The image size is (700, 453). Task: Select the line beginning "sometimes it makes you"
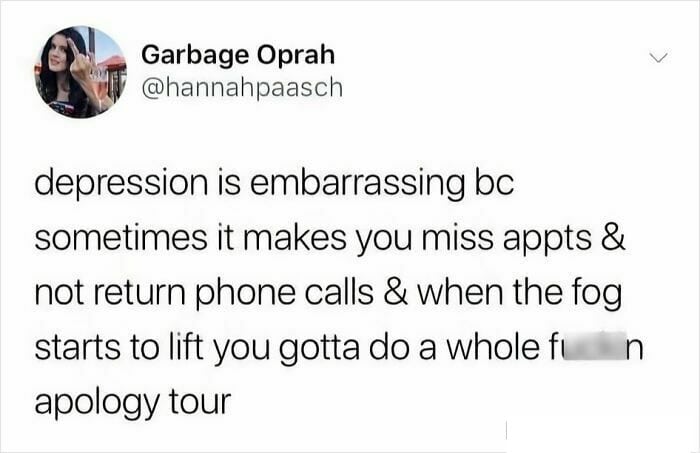(330, 239)
